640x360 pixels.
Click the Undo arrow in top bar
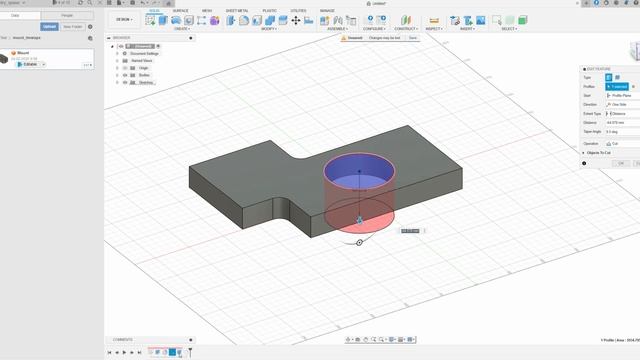click(x=143, y=3)
